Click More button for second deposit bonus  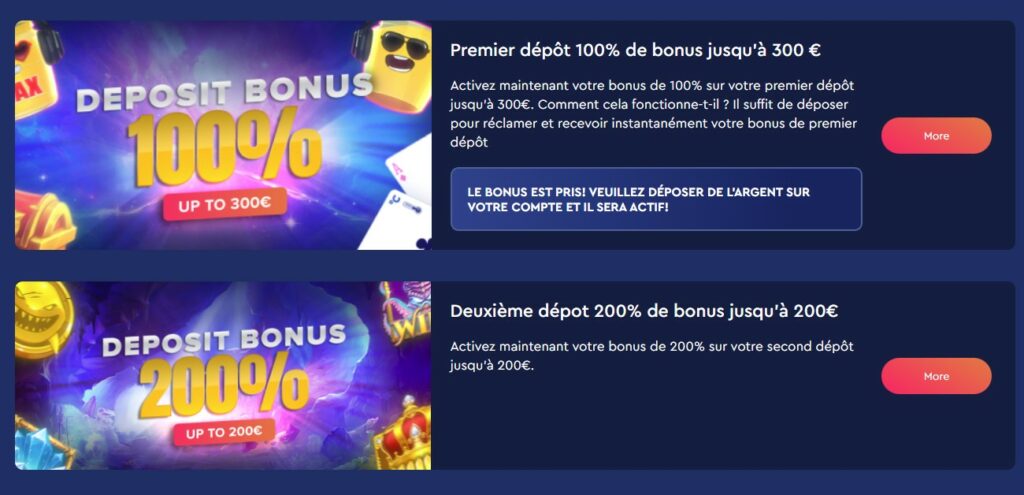pos(936,376)
